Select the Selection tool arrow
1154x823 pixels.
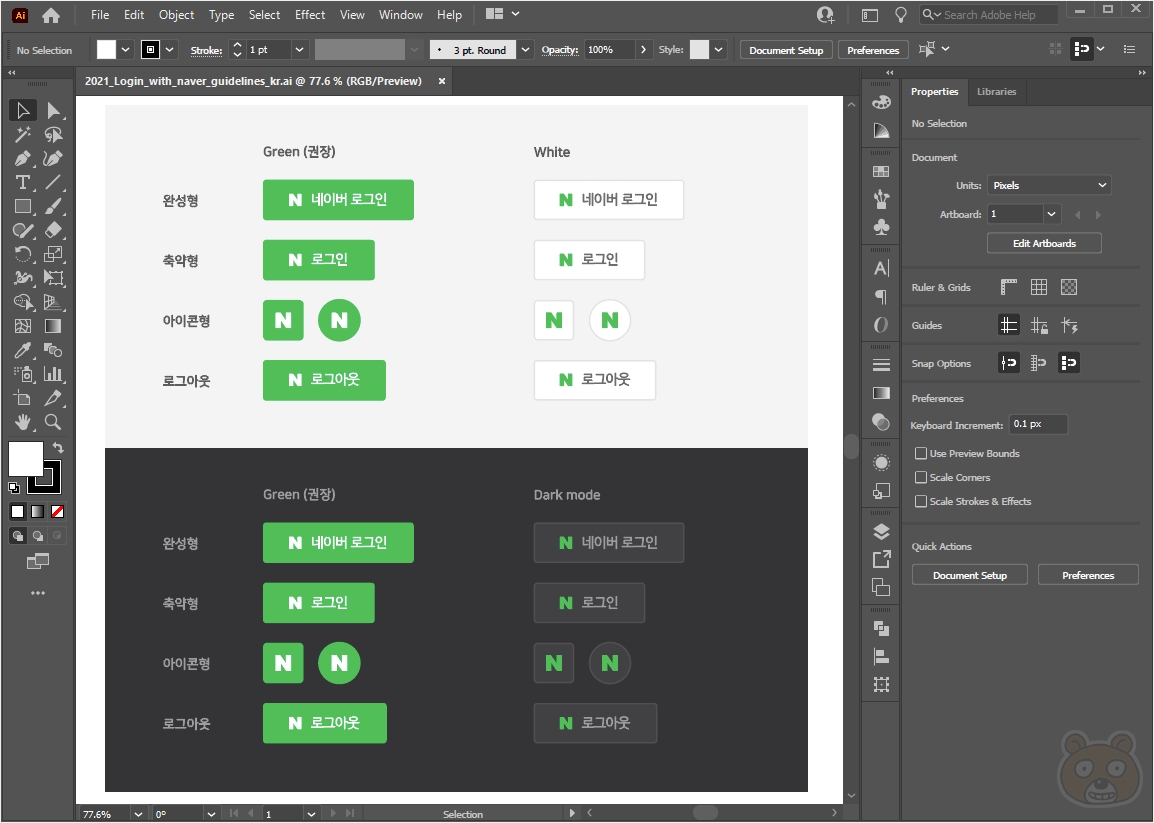click(x=23, y=110)
